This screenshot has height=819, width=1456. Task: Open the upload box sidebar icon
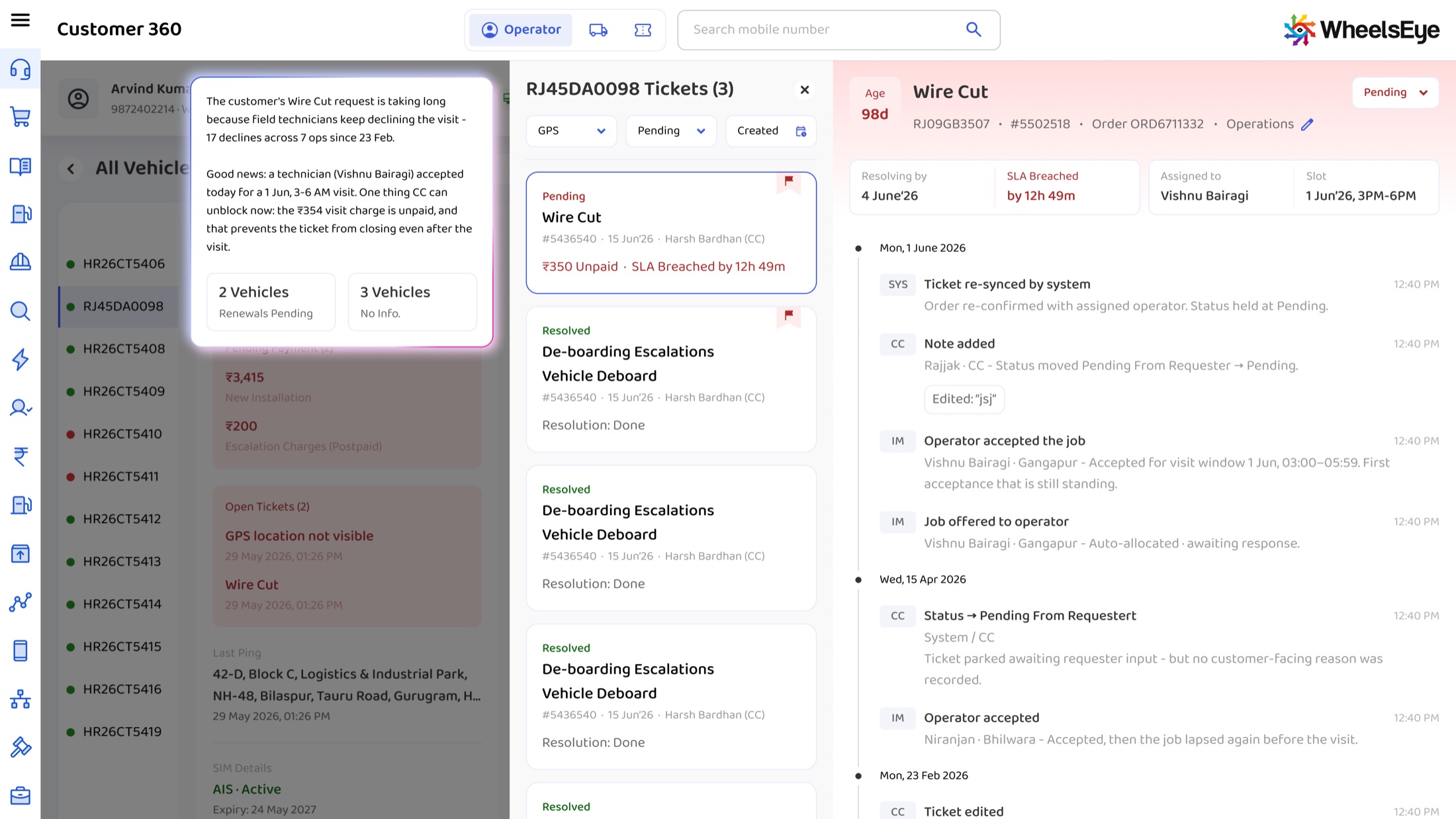21,554
